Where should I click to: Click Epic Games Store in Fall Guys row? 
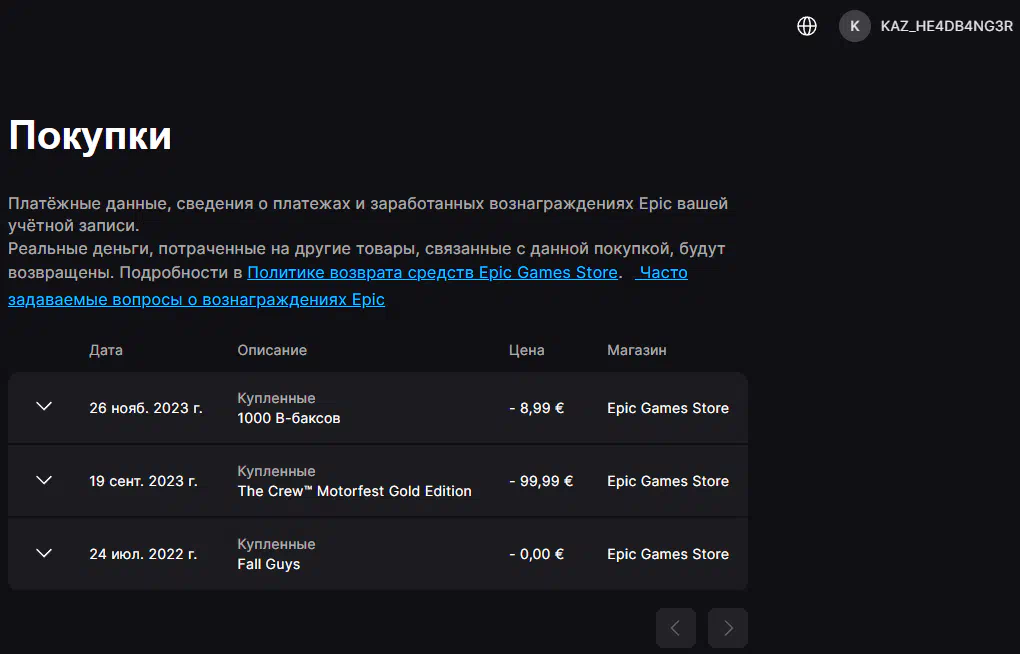pos(667,554)
